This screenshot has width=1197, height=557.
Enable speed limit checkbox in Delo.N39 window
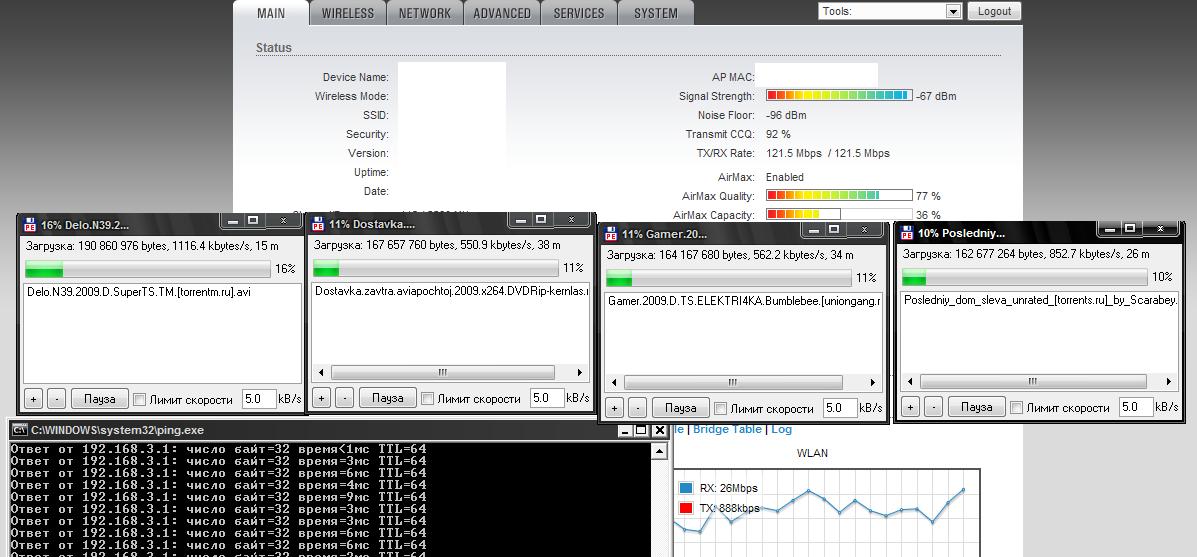[x=139, y=399]
